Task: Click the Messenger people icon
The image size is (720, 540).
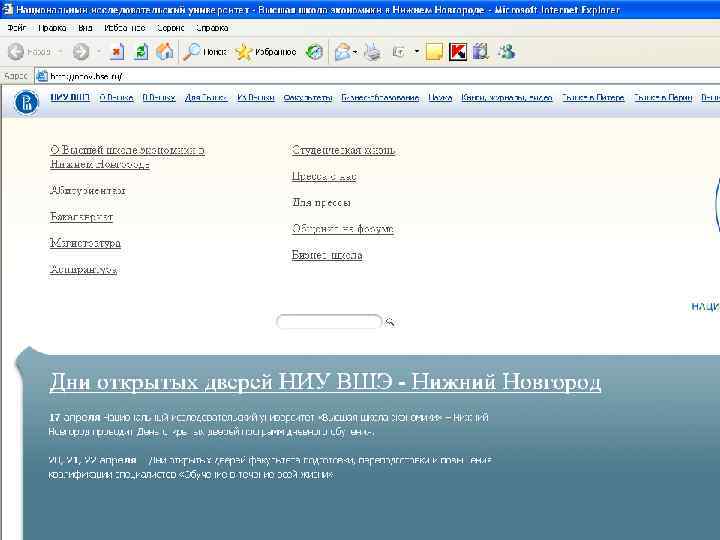Action: tap(507, 51)
